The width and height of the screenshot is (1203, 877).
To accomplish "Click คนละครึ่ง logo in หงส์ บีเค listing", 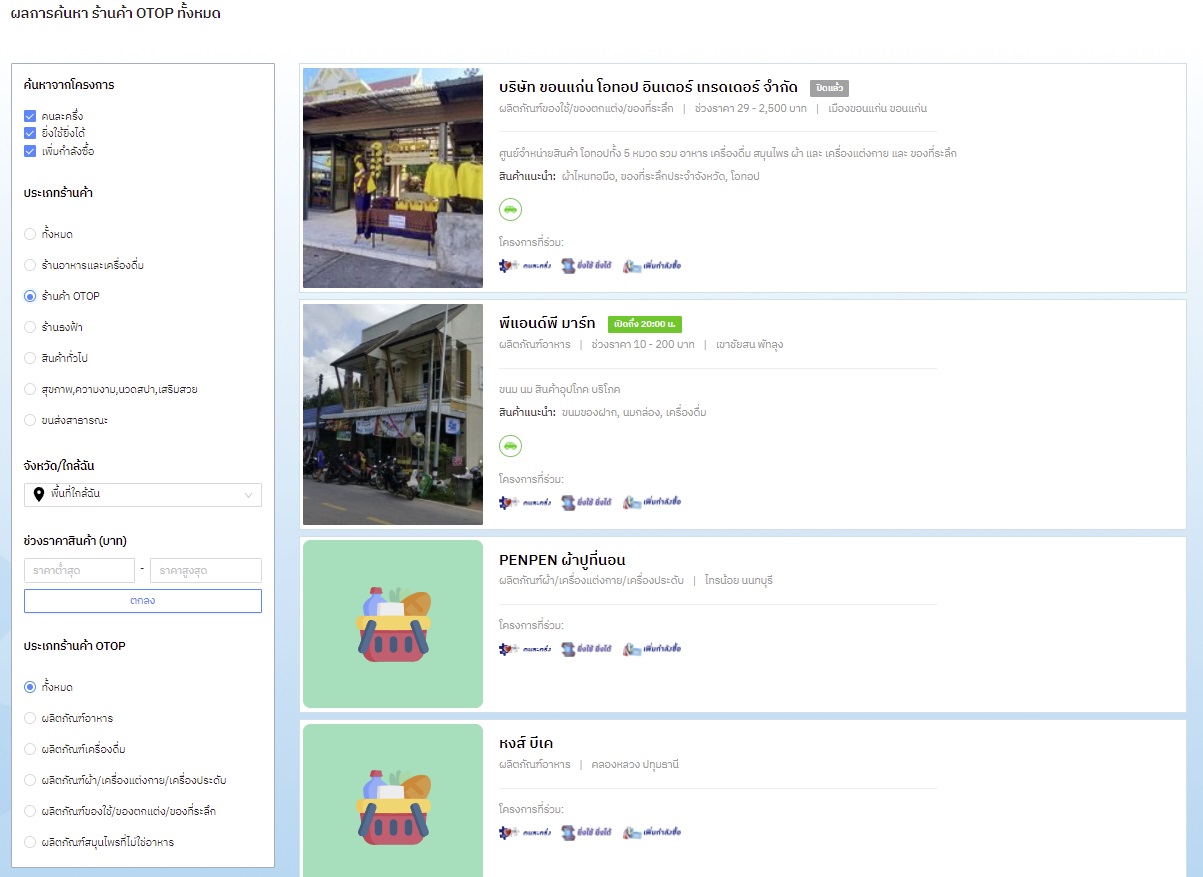I will [525, 832].
